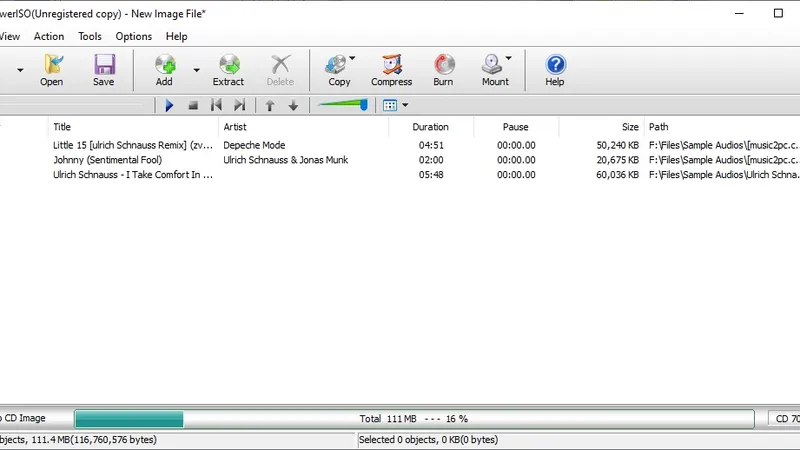Click the greyed Delete icon
The width and height of the screenshot is (800, 450).
coord(280,70)
